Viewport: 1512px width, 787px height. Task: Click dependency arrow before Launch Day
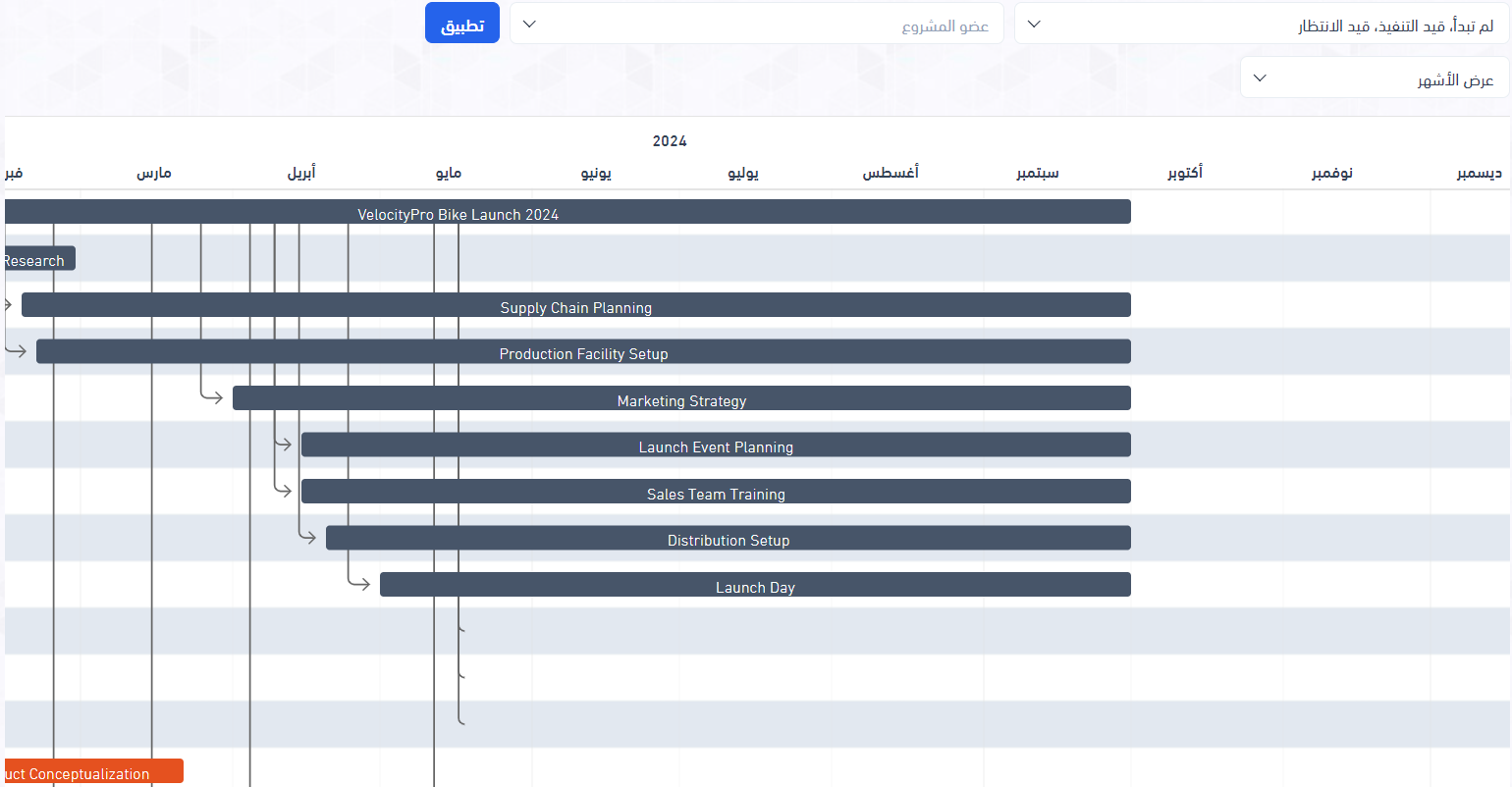[361, 584]
